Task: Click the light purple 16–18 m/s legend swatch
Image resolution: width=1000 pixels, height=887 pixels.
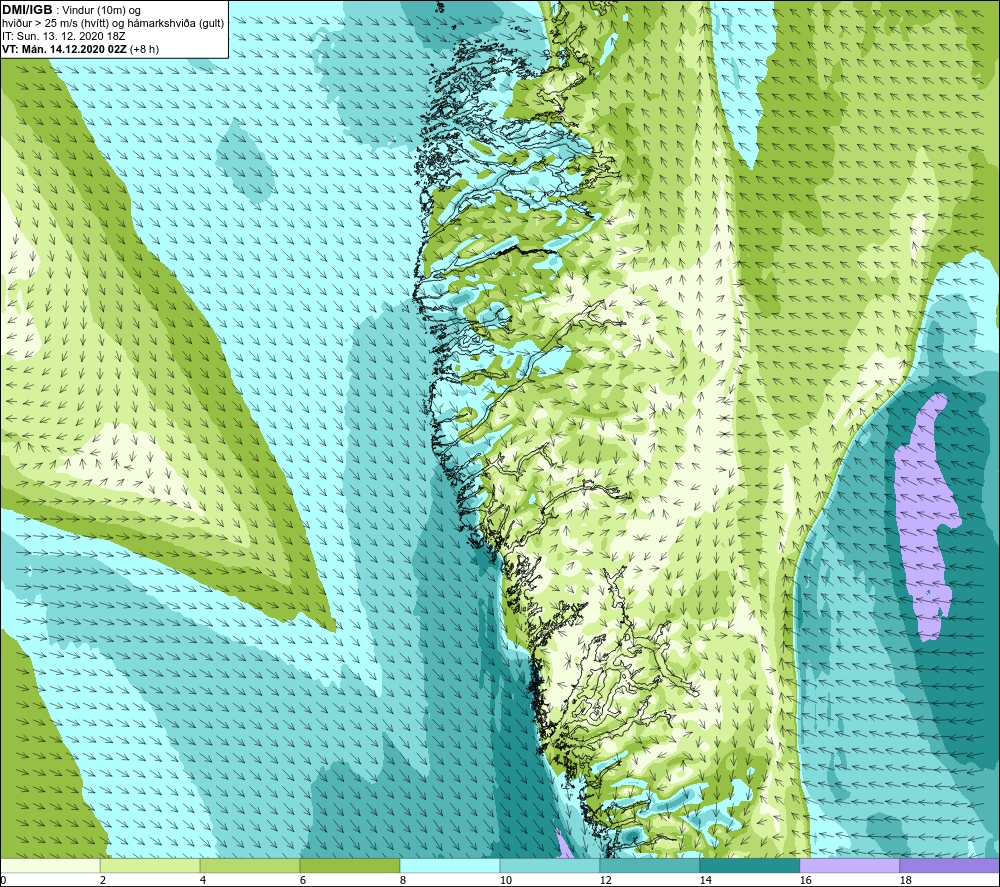Action: click(849, 865)
